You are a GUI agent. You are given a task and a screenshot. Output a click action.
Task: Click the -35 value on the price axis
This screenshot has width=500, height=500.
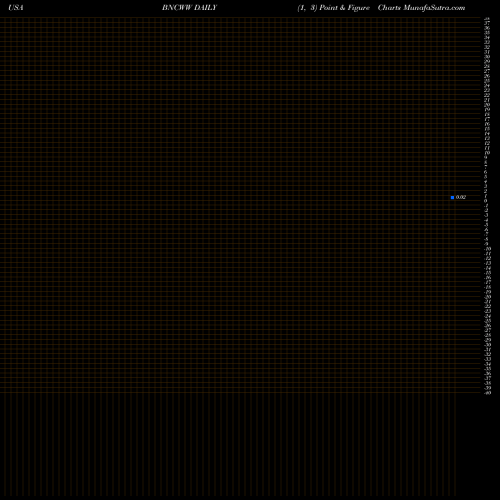coord(487,369)
